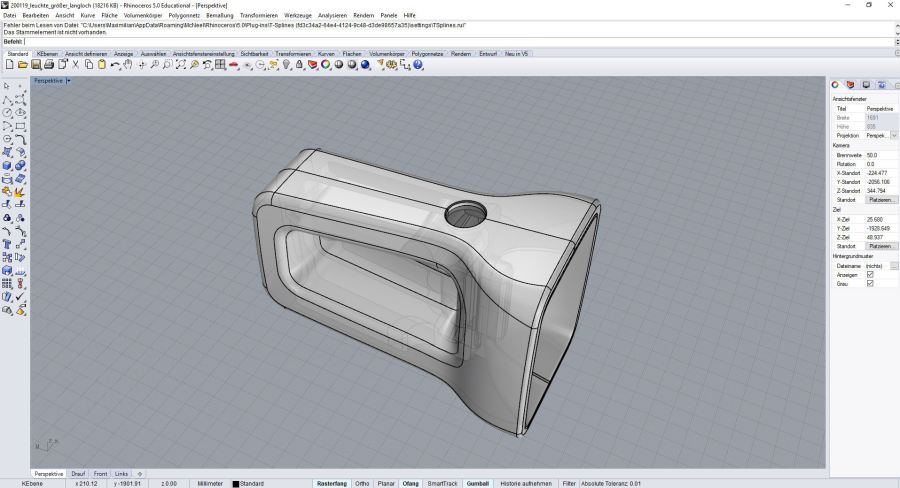Image resolution: width=900 pixels, height=488 pixels.
Task: Toggle the Anzeigen checkbox
Action: pos(869,274)
